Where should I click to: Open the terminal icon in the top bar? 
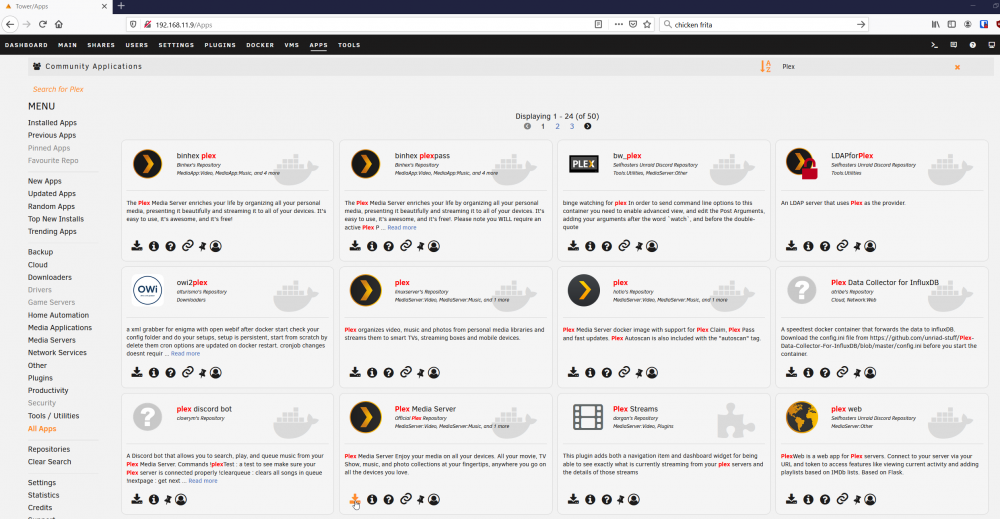(x=934, y=45)
